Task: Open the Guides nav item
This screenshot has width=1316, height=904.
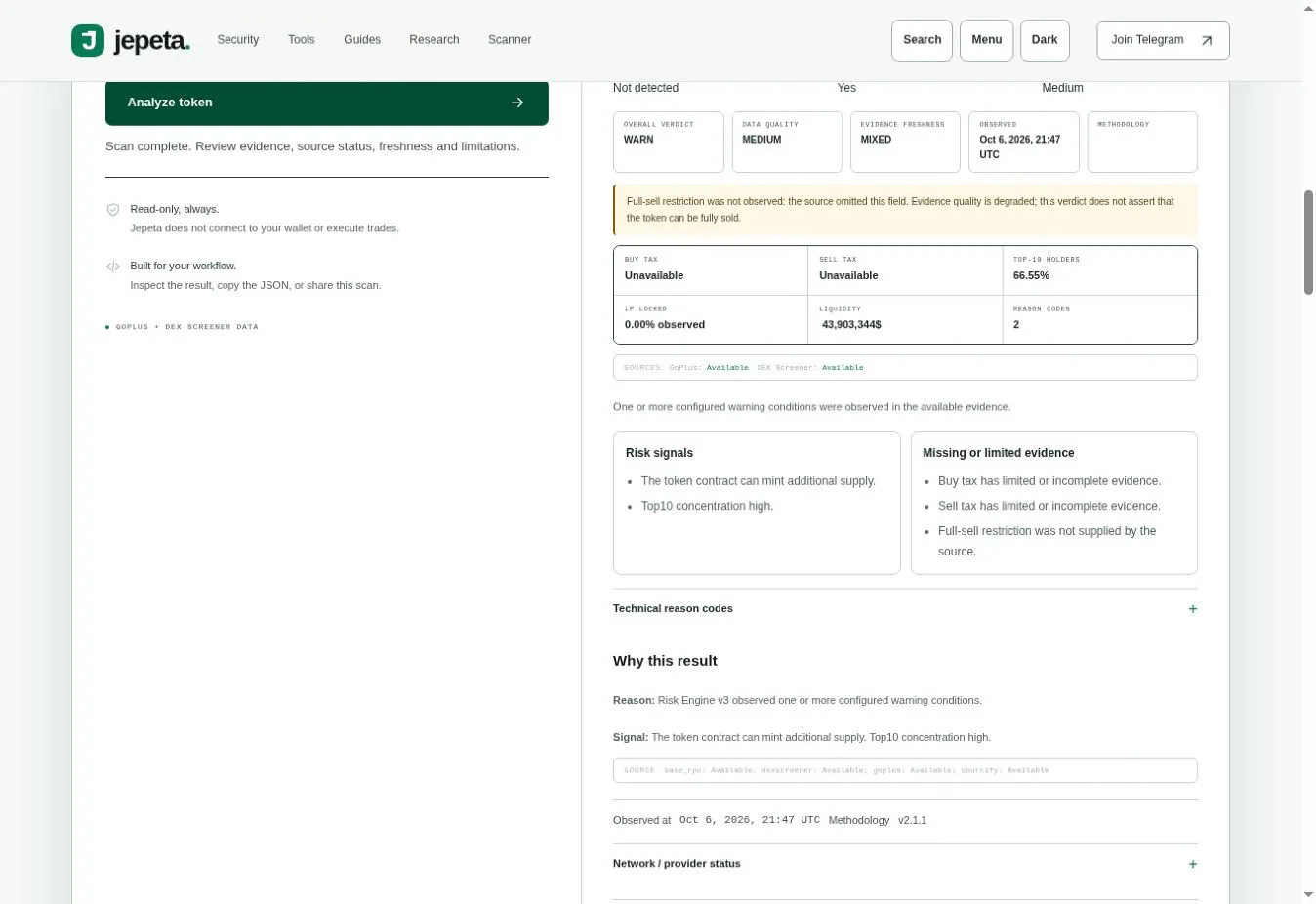Action: click(x=362, y=40)
